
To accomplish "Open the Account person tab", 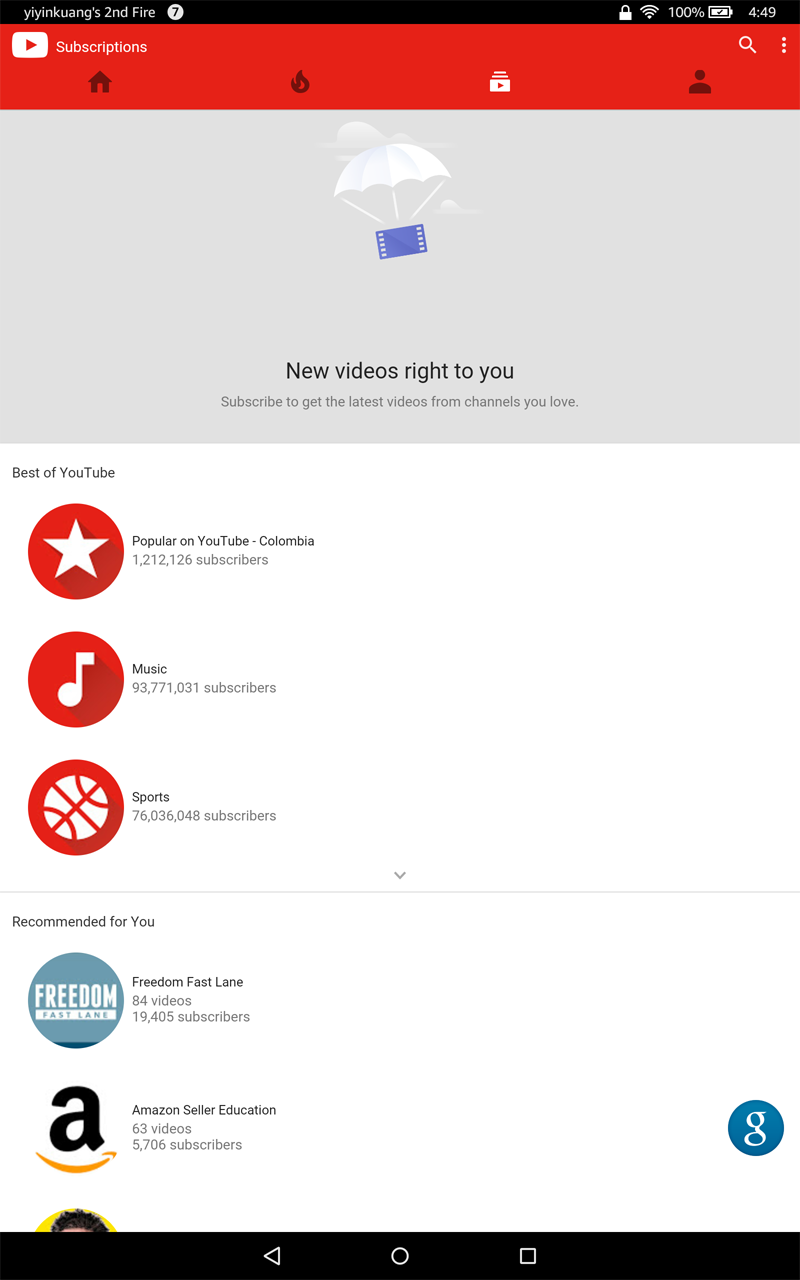I will [x=700, y=82].
